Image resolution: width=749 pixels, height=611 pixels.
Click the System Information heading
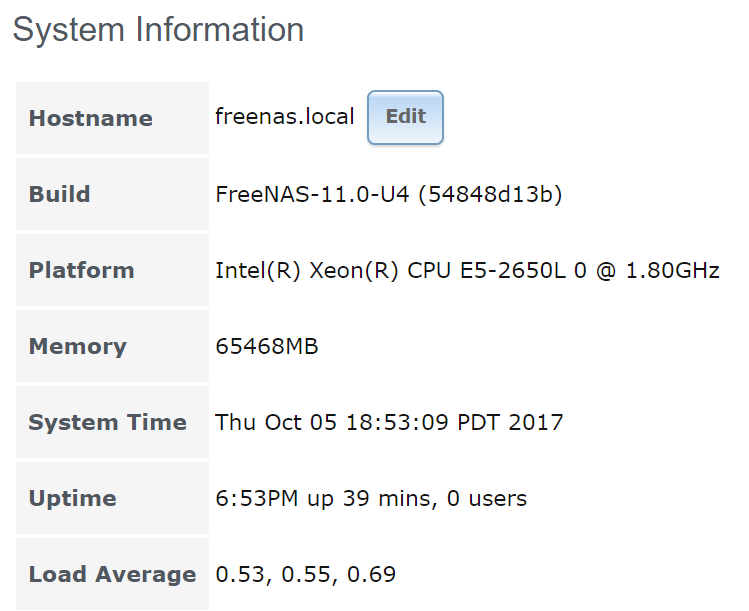click(x=158, y=30)
